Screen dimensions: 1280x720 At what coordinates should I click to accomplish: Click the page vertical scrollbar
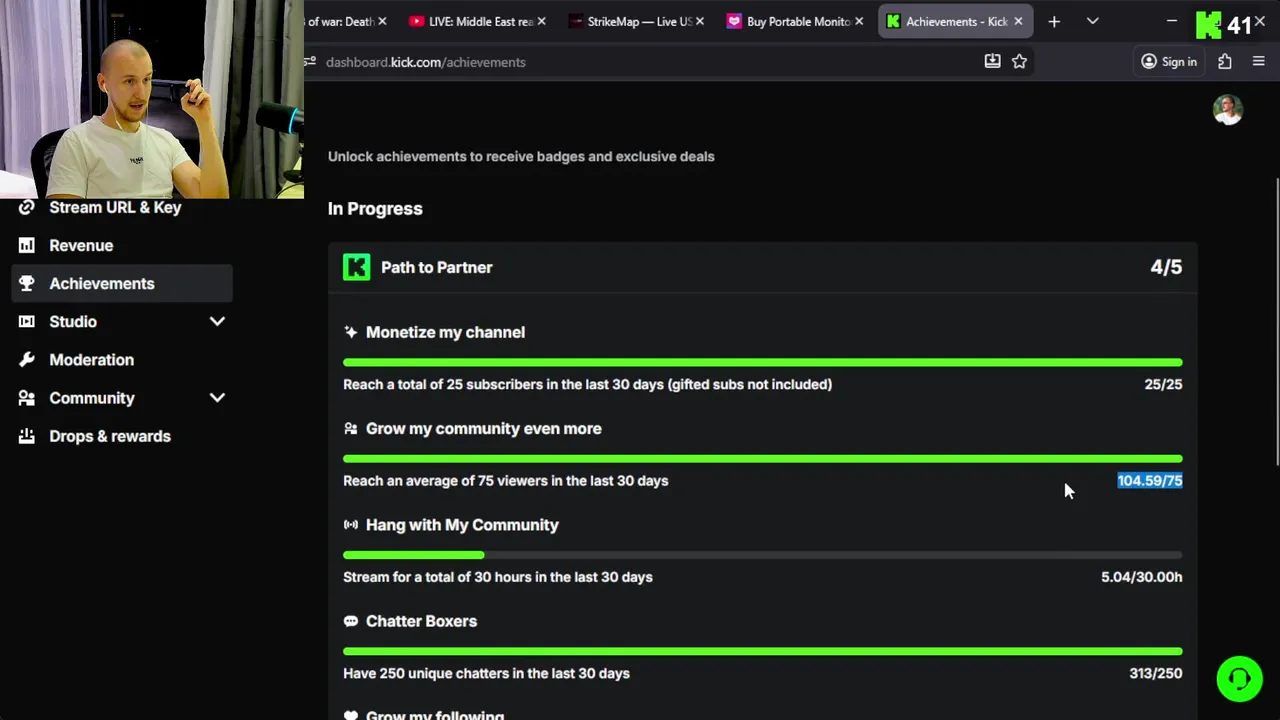click(1276, 322)
